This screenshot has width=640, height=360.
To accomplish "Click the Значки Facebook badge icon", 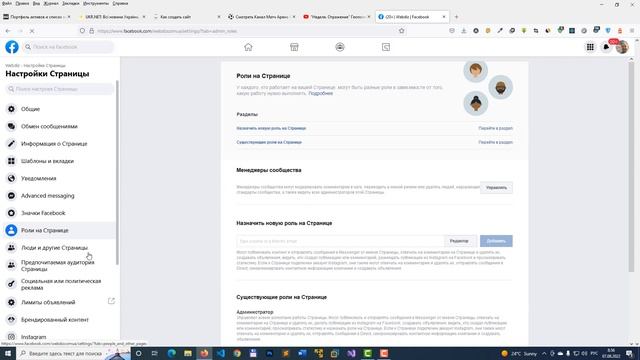I will pos(11,213).
